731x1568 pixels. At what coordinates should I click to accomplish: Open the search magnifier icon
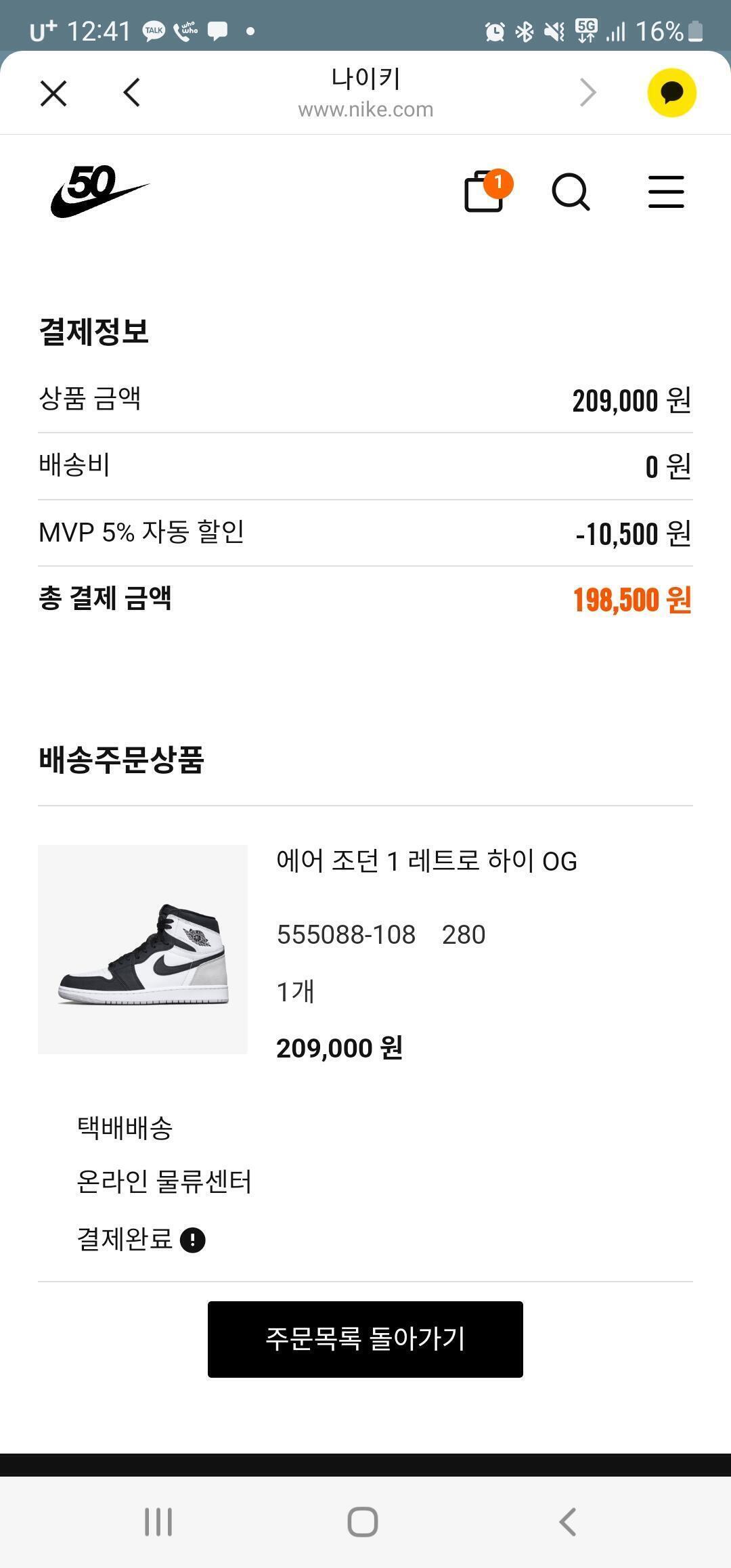point(571,192)
